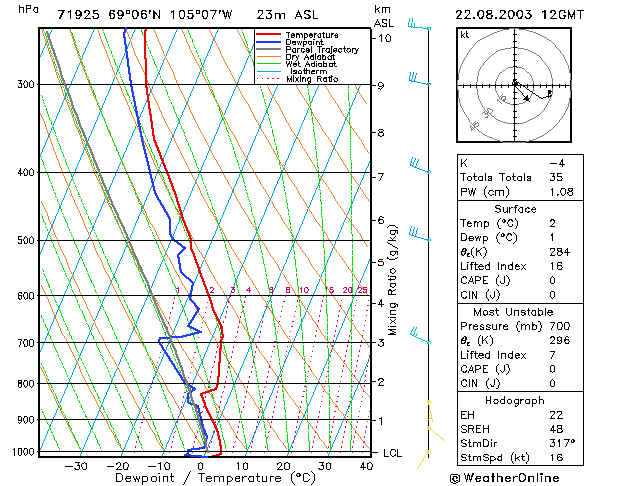The width and height of the screenshot is (629, 486).
Task: Click the 'Hodograph' section heading in the table
Action: click(515, 401)
